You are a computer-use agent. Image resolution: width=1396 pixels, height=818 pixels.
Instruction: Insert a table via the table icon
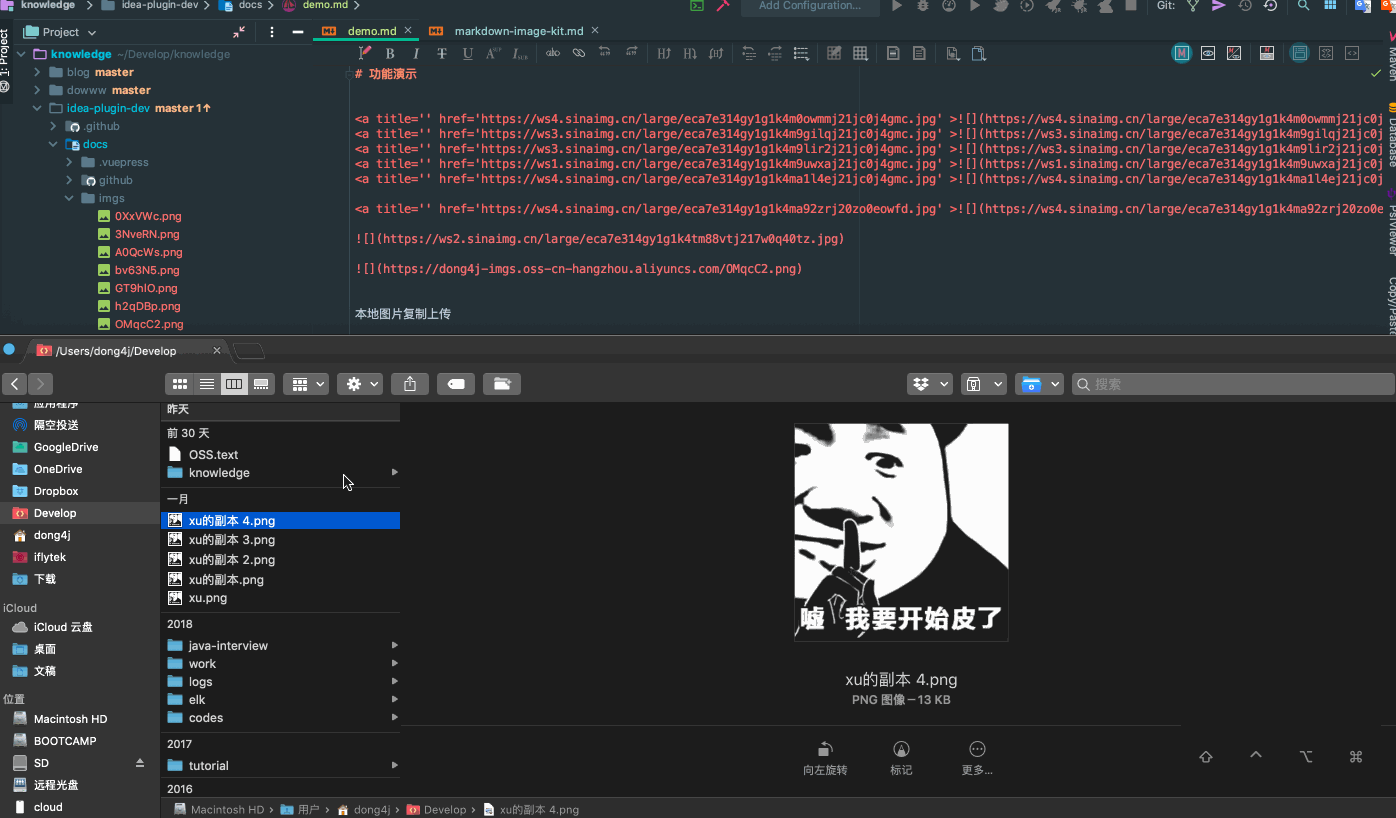860,53
